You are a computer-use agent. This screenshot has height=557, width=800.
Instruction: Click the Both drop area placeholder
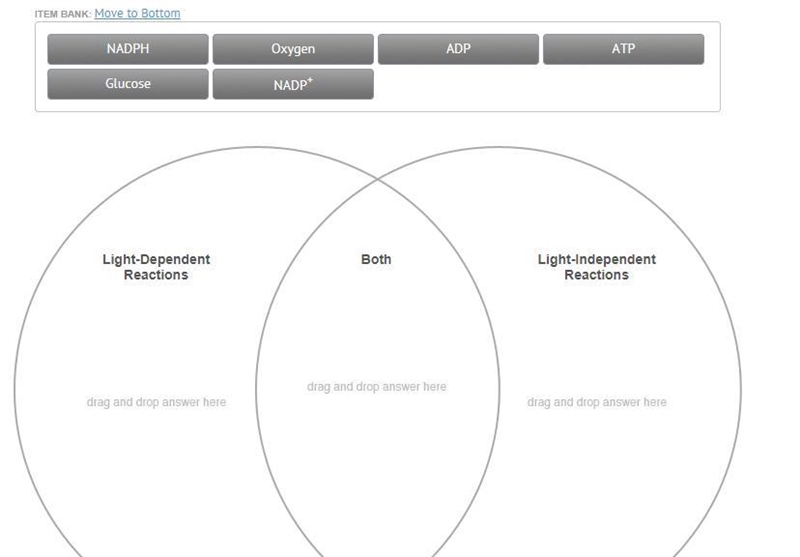click(x=377, y=387)
